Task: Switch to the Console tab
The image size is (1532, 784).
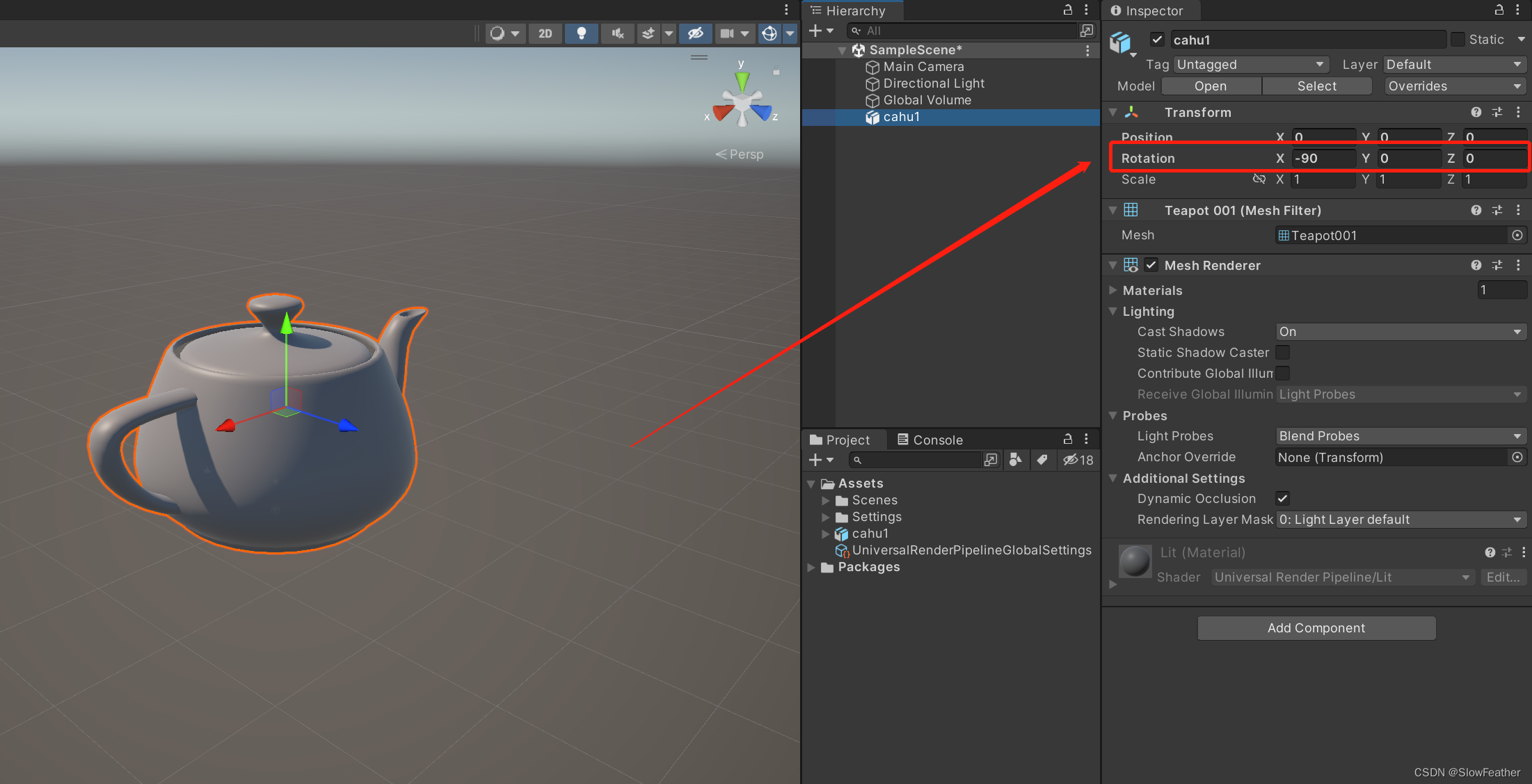Action: [929, 440]
